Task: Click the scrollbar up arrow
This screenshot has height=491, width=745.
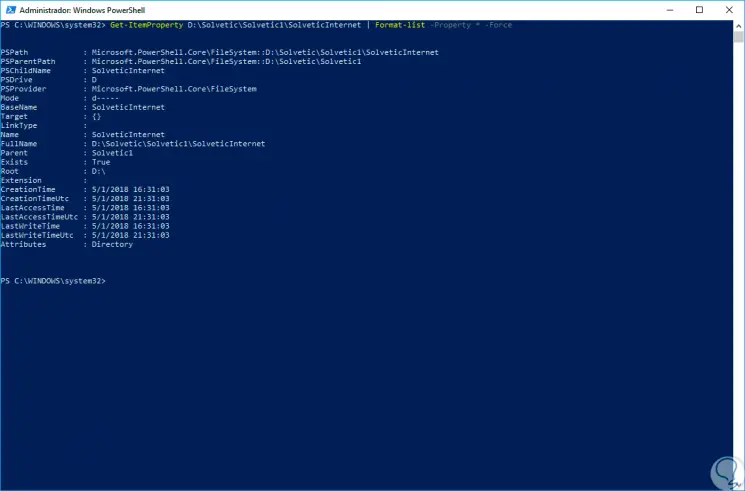Action: [x=738, y=23]
